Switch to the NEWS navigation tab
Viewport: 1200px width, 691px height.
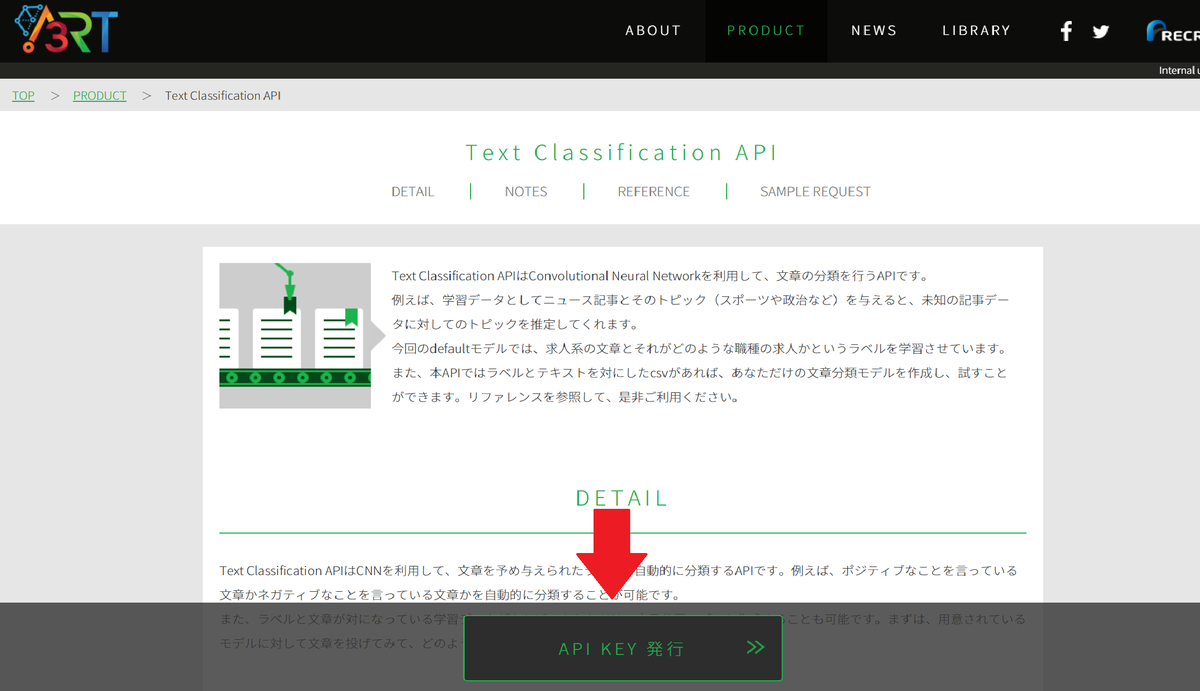pyautogui.click(x=874, y=30)
